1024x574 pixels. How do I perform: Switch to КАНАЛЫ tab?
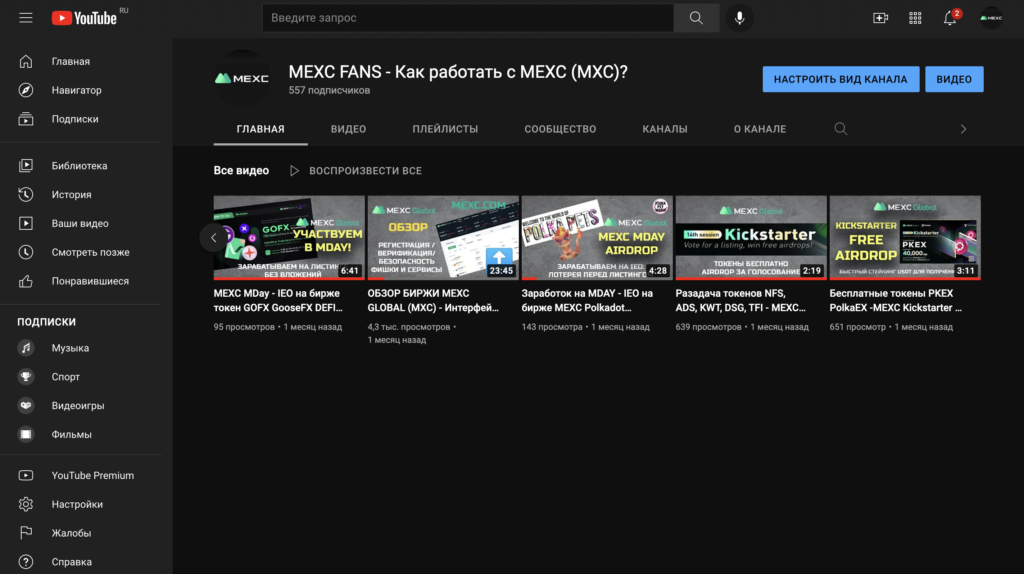point(665,129)
